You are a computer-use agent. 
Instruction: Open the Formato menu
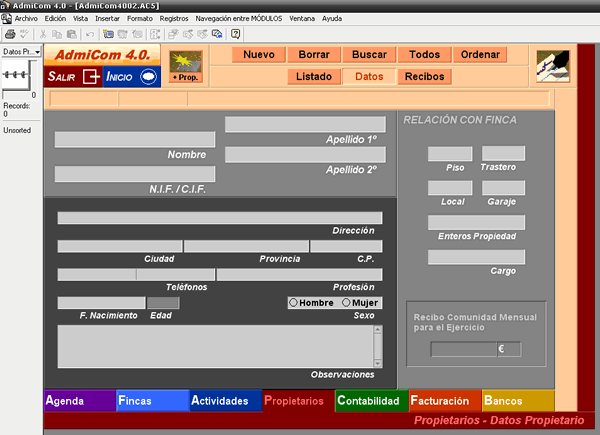click(x=140, y=18)
